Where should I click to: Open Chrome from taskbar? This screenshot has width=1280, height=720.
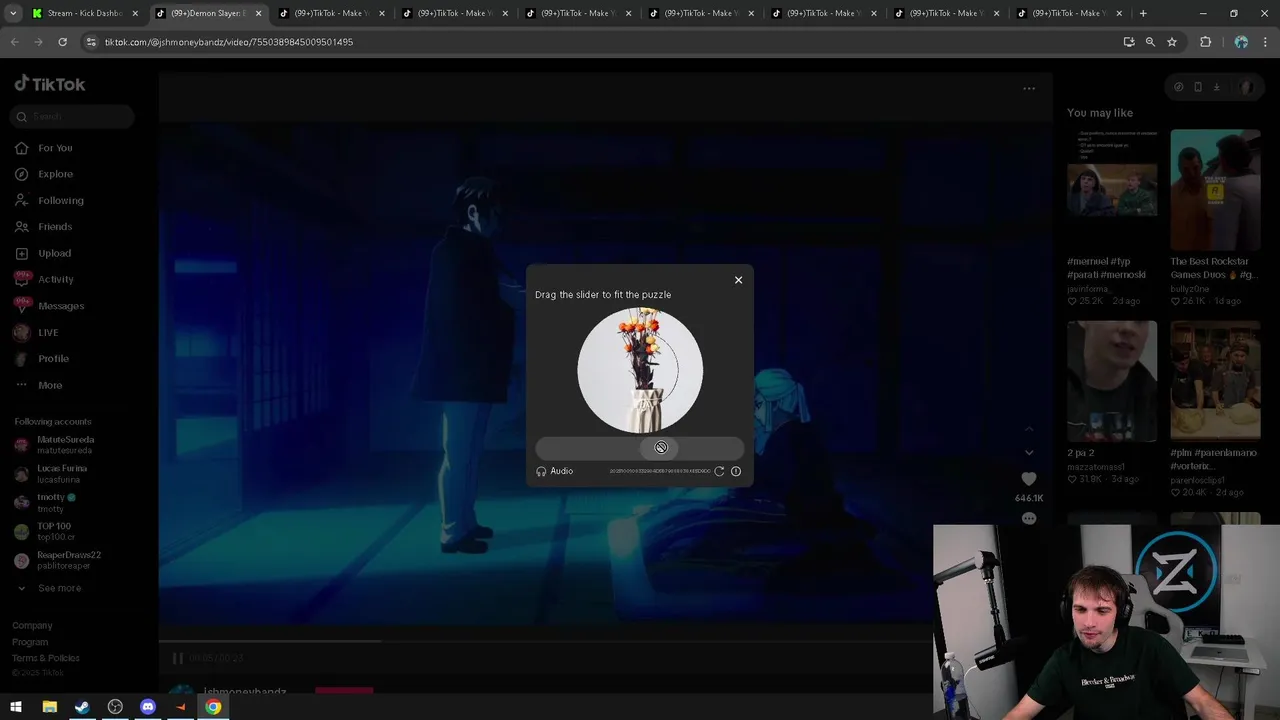[213, 707]
